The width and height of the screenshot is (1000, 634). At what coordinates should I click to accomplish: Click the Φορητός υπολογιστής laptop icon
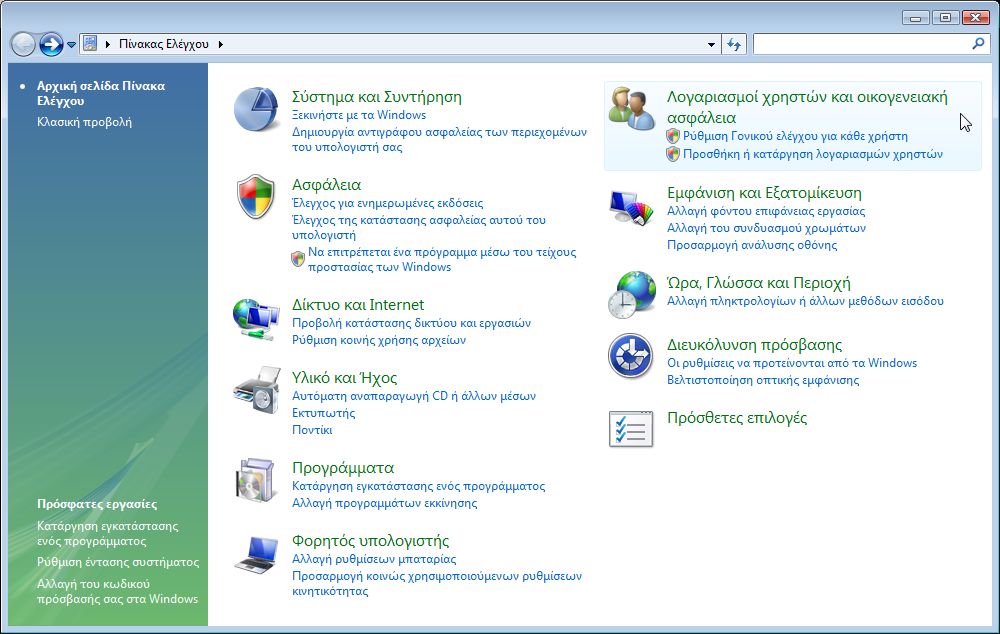pos(256,554)
